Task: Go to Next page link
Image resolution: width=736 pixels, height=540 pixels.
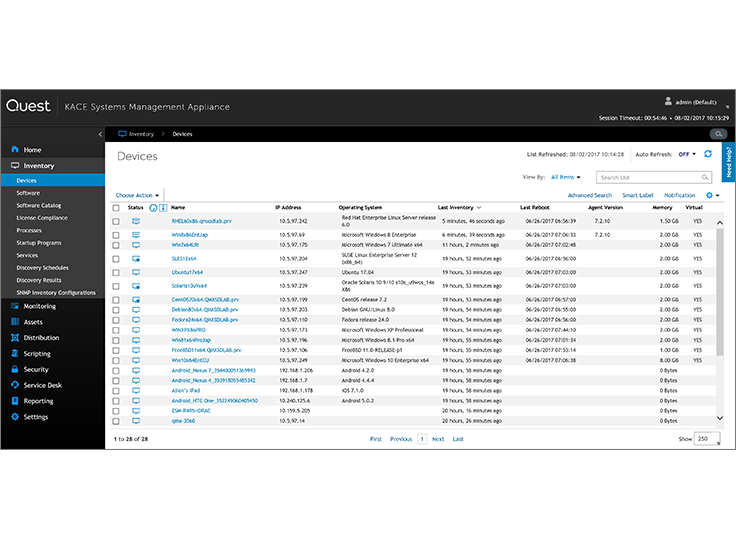Action: tap(438, 439)
